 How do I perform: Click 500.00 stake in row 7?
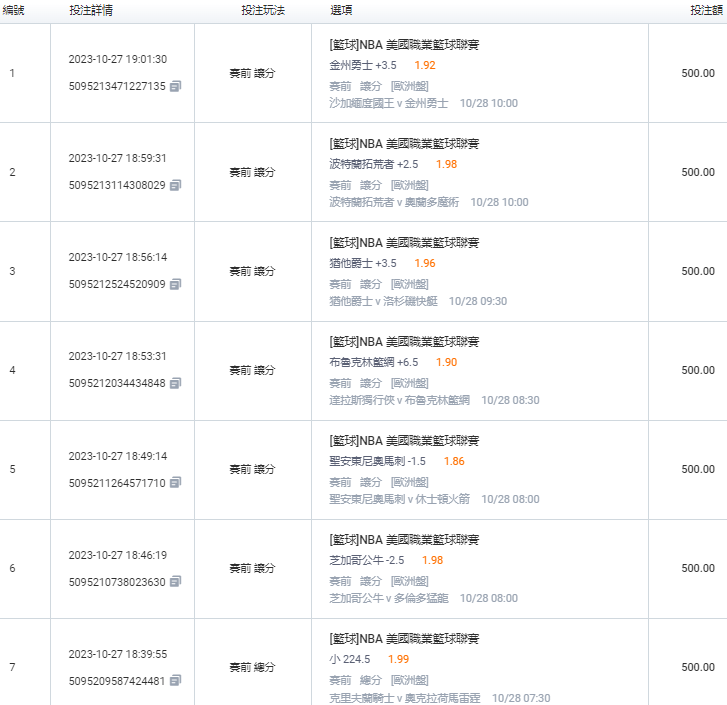point(698,667)
